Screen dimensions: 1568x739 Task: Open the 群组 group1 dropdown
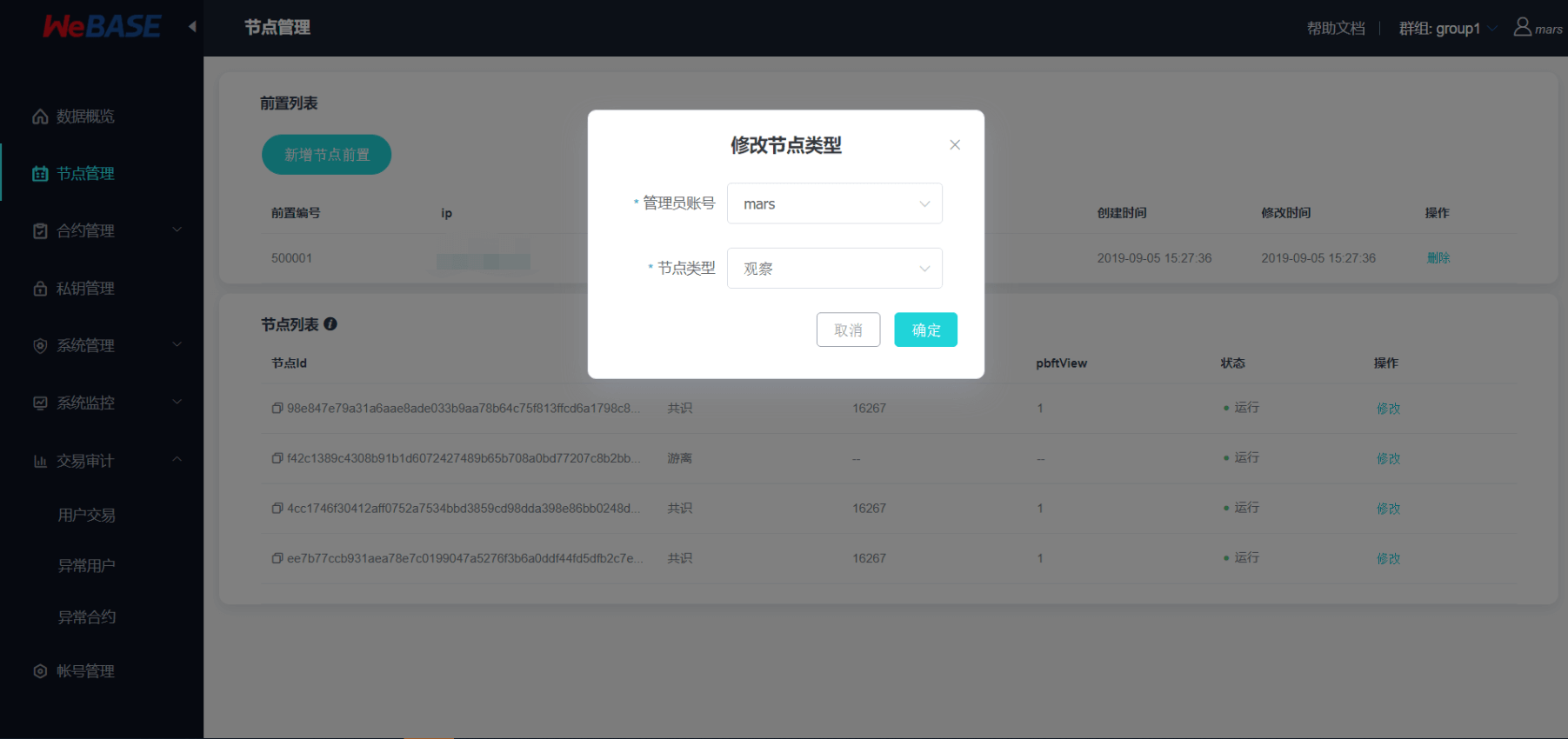pyautogui.click(x=1448, y=29)
